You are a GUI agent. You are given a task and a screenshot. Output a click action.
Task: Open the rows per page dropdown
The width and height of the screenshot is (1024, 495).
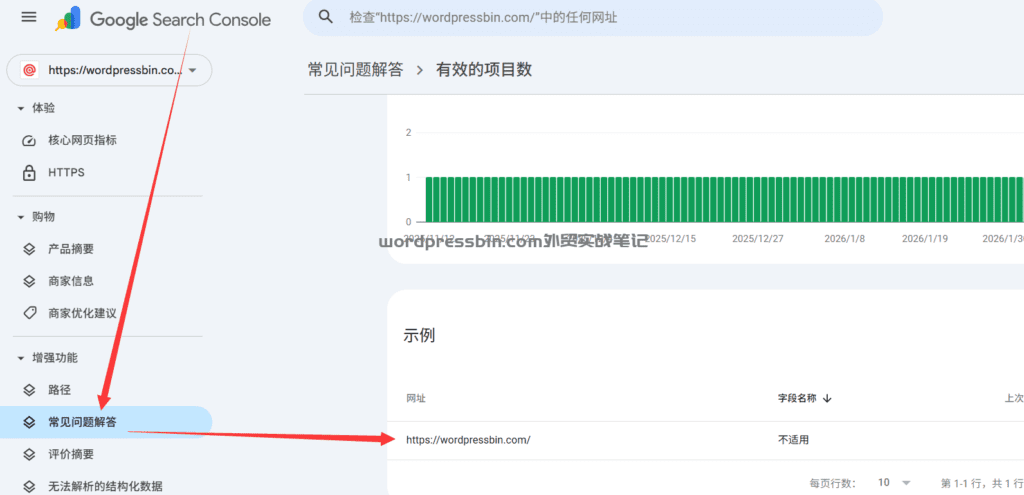(894, 482)
